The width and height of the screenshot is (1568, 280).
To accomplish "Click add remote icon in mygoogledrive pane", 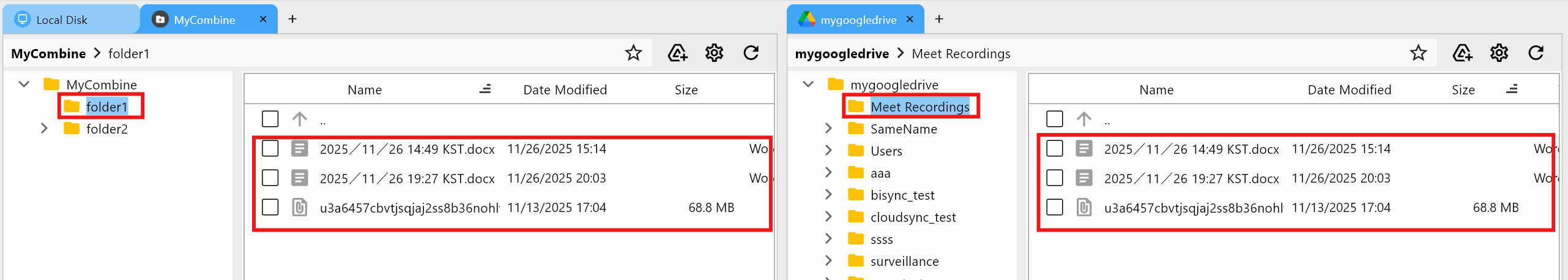I will [1462, 53].
